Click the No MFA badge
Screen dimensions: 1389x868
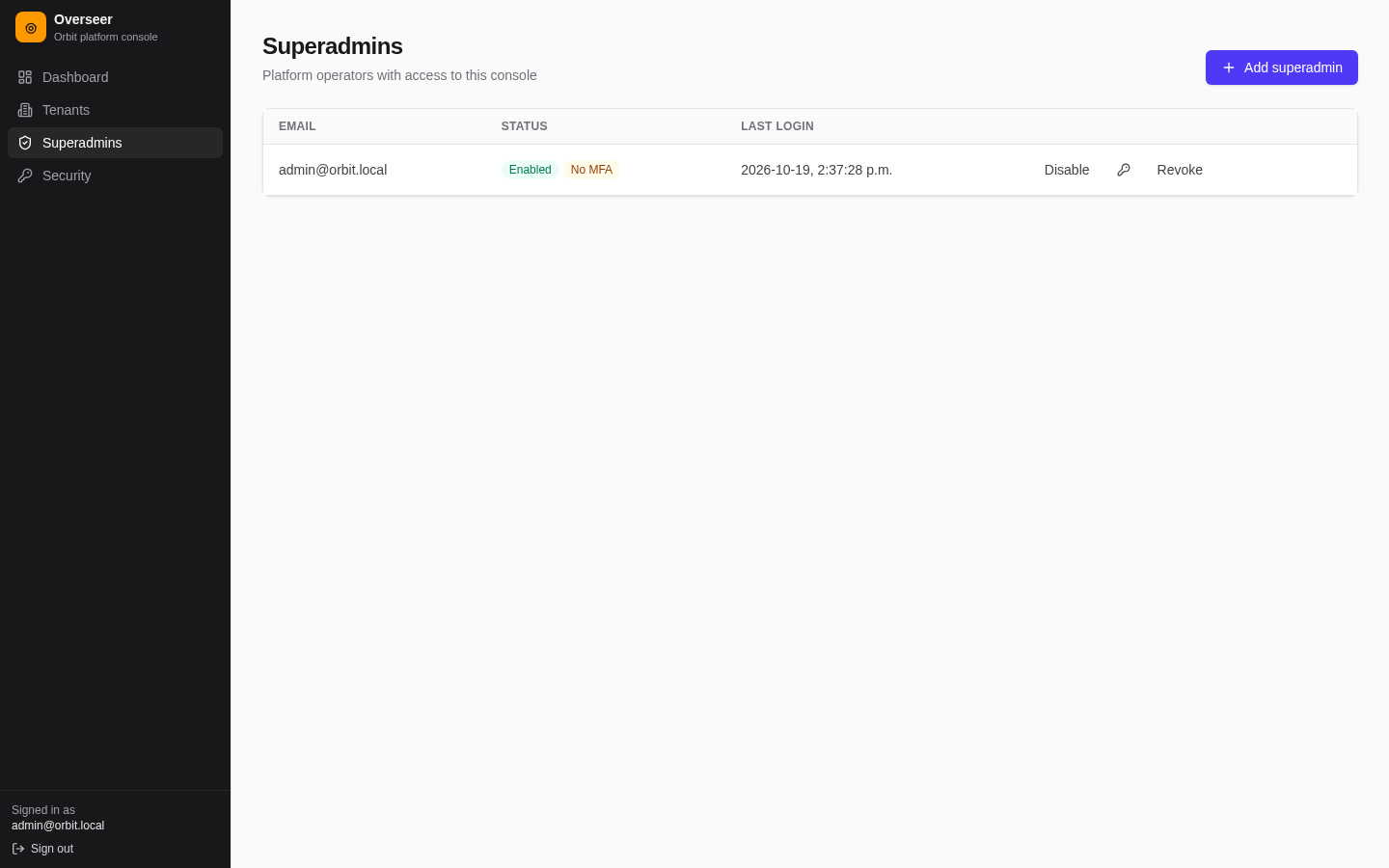click(x=591, y=170)
